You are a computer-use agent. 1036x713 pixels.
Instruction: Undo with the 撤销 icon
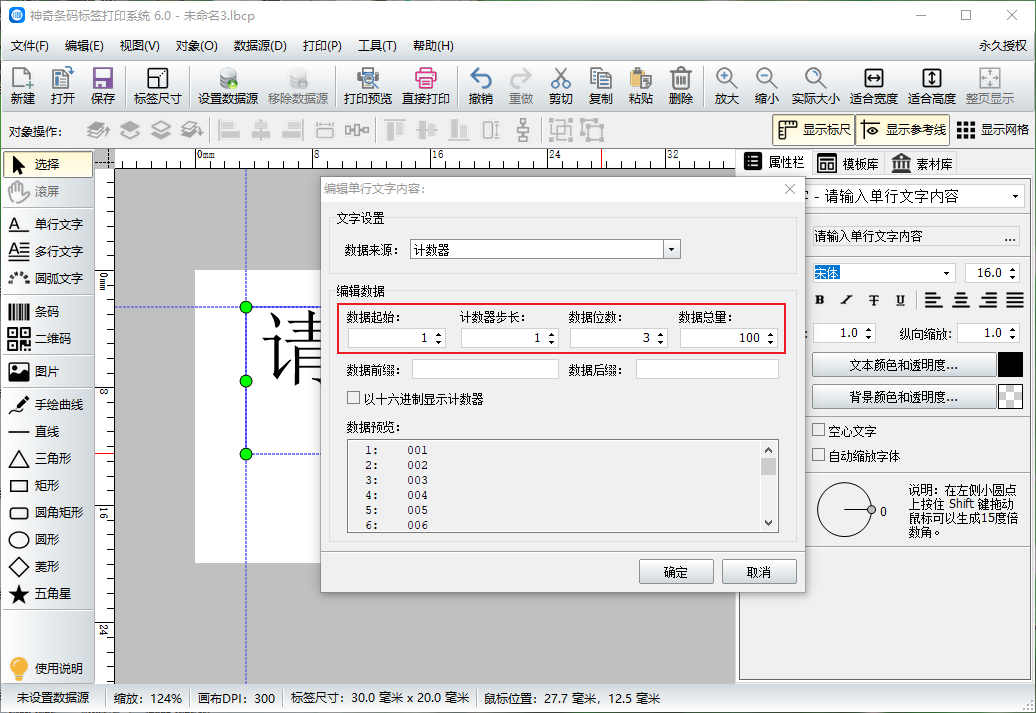480,86
